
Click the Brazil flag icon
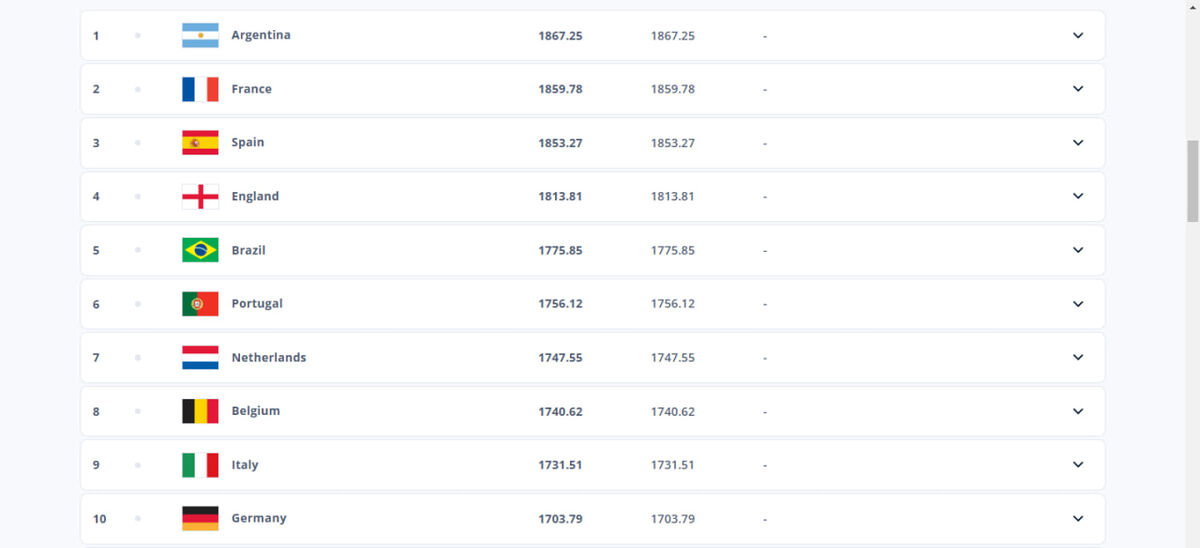200,250
